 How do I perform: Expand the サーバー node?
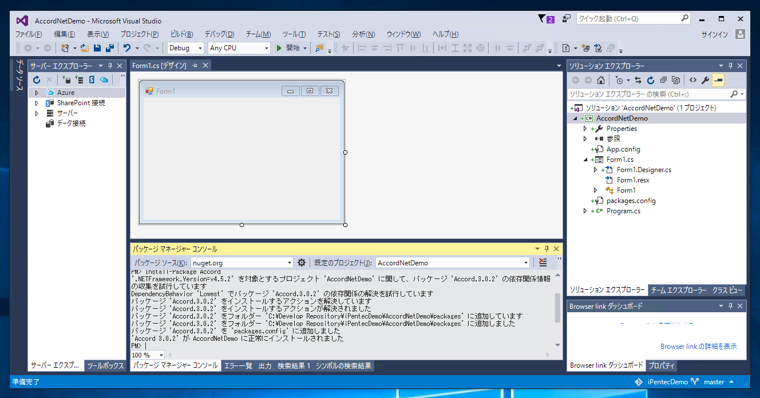coord(36,113)
